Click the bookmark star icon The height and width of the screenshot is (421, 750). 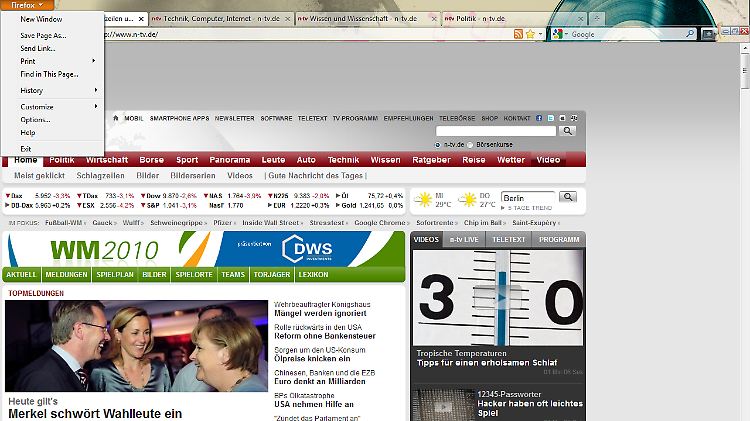click(x=530, y=34)
